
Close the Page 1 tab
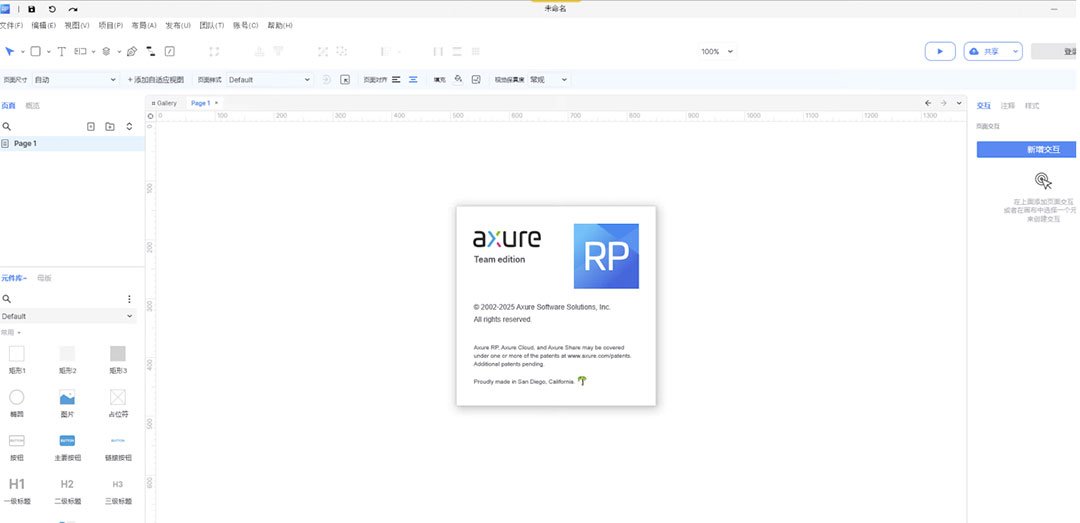[x=216, y=103]
